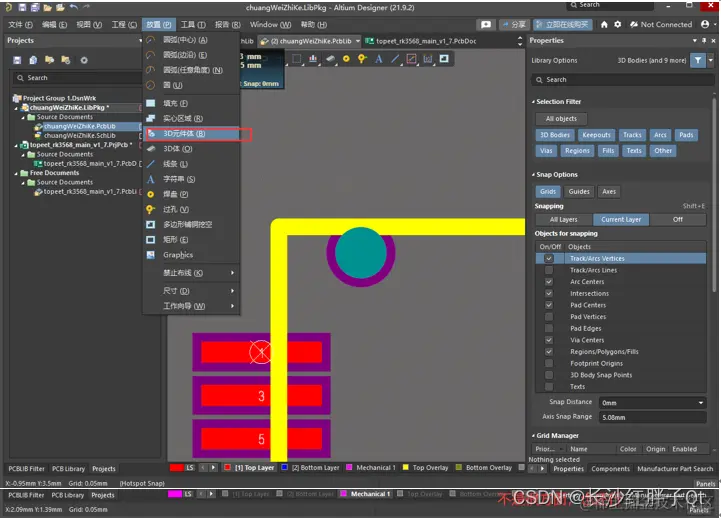Click the Home icon in top bar
The image size is (721, 518).
(x=604, y=24)
